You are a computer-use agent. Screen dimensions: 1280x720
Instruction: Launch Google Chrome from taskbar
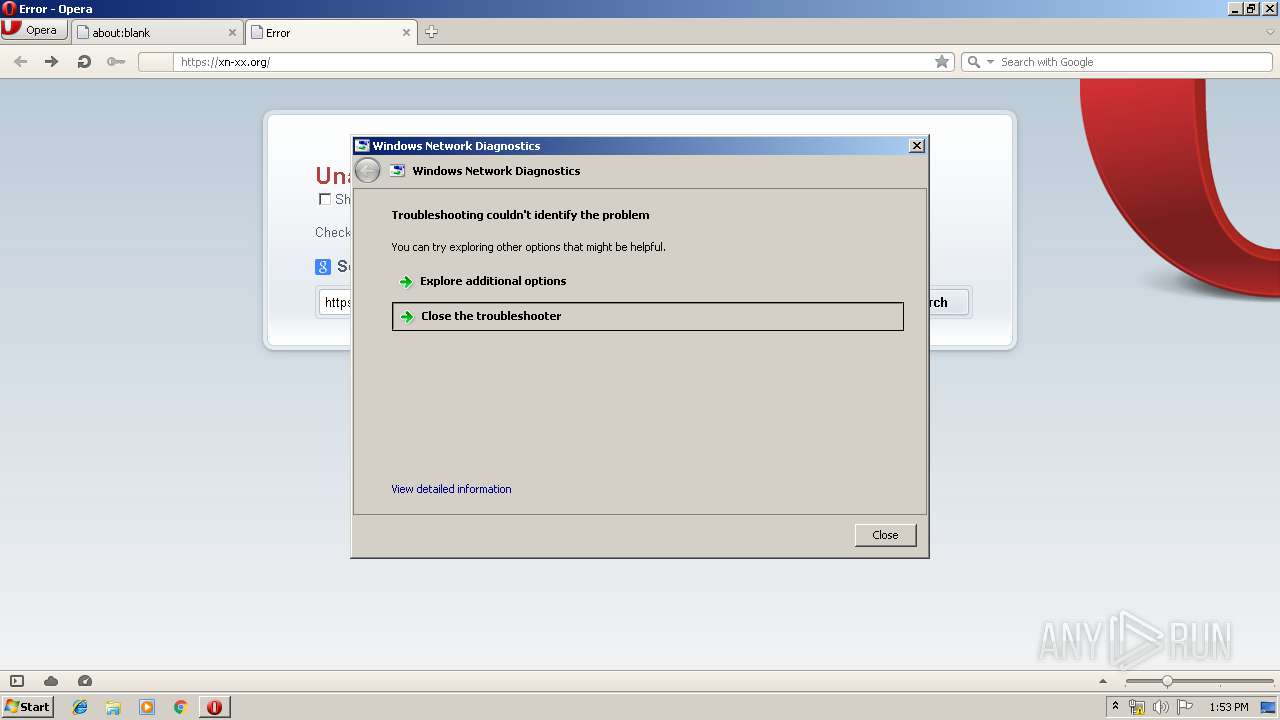[180, 707]
